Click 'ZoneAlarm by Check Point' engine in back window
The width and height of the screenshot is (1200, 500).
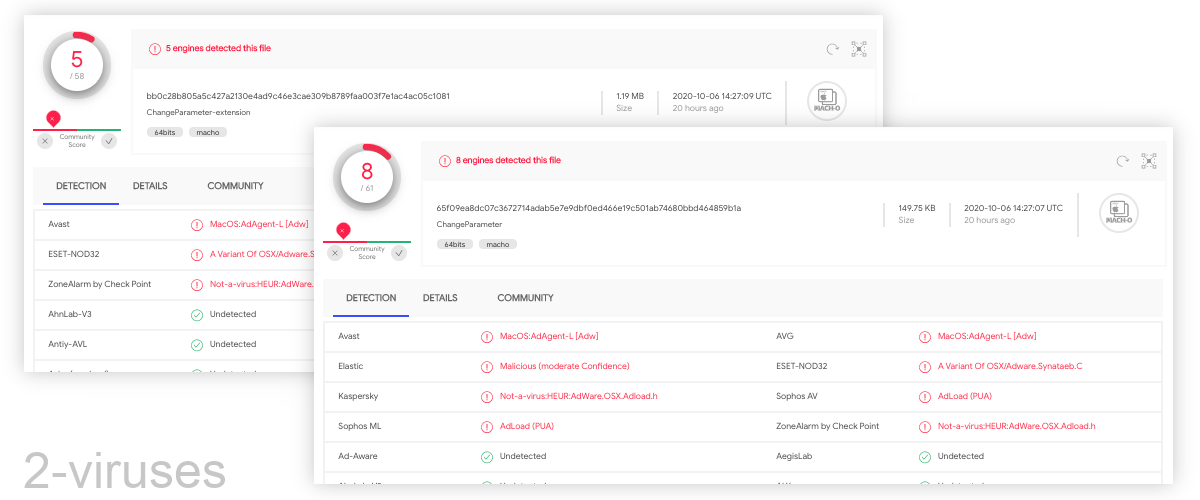pos(100,284)
